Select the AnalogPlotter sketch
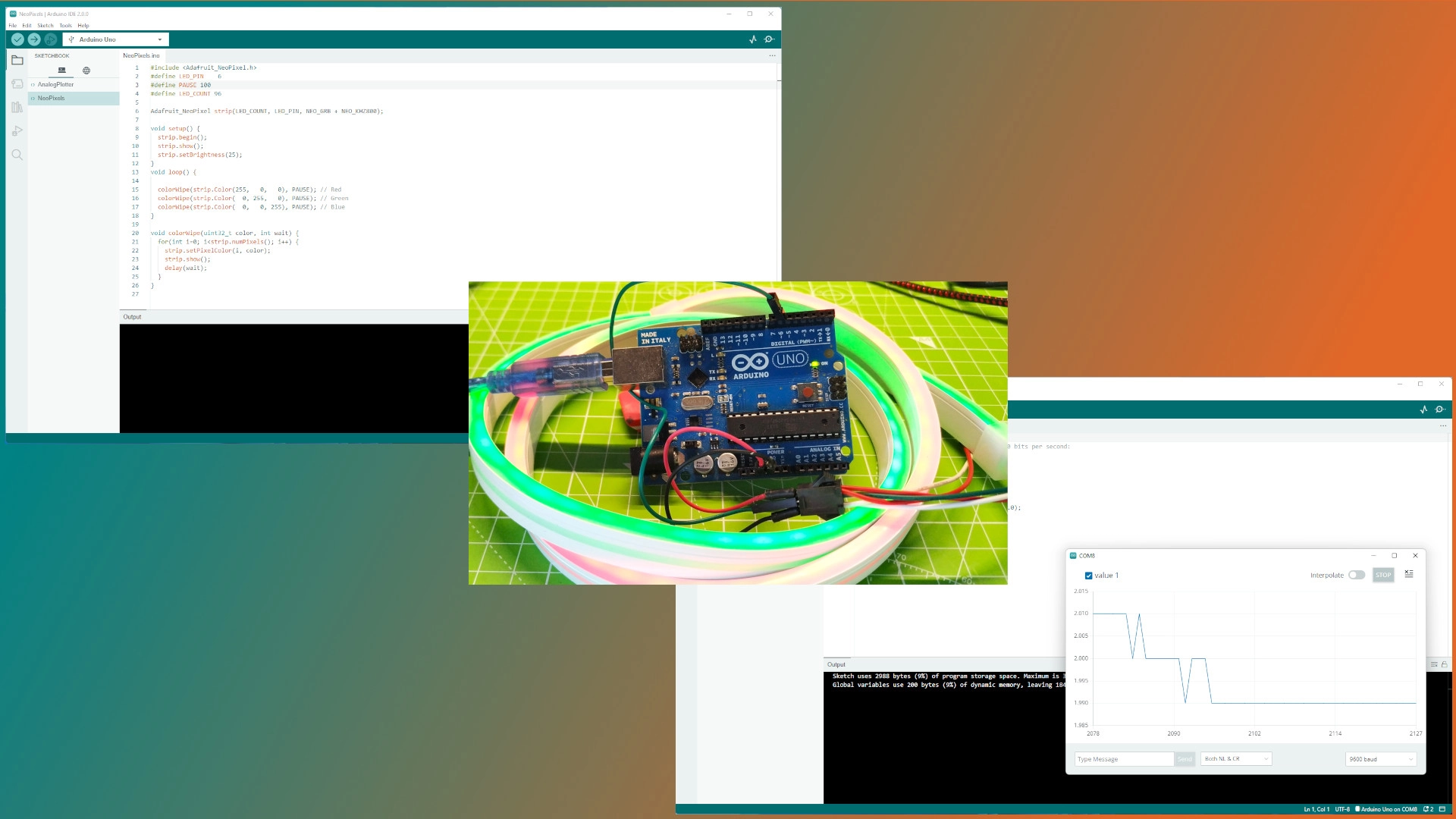The width and height of the screenshot is (1456, 819). 56,84
